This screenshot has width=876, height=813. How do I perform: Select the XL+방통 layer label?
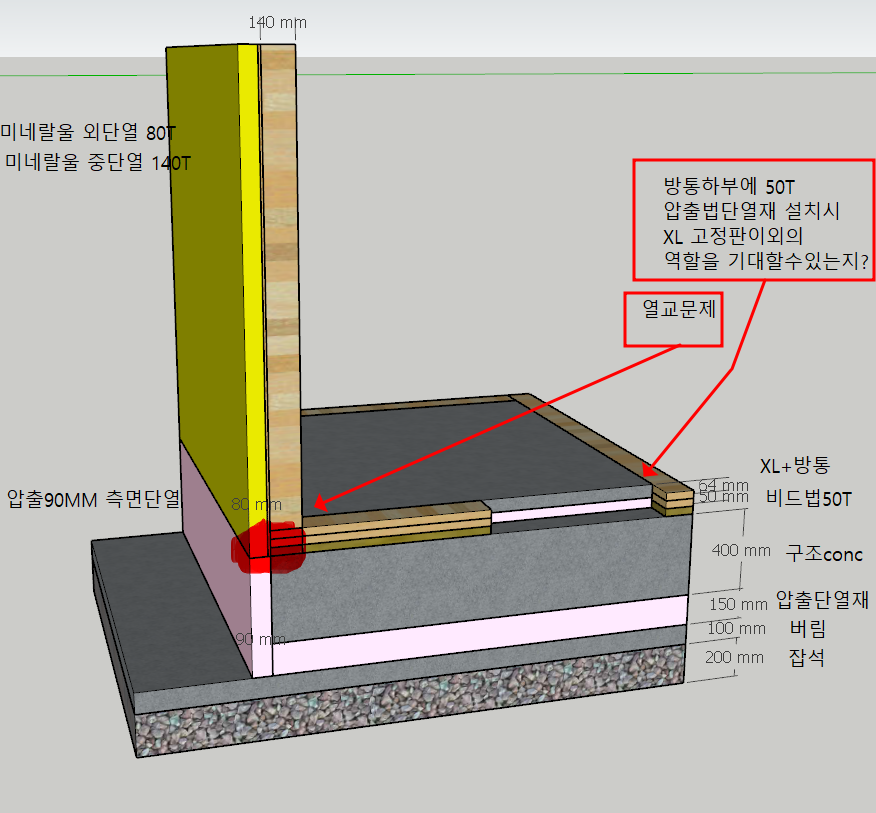pyautogui.click(x=795, y=465)
